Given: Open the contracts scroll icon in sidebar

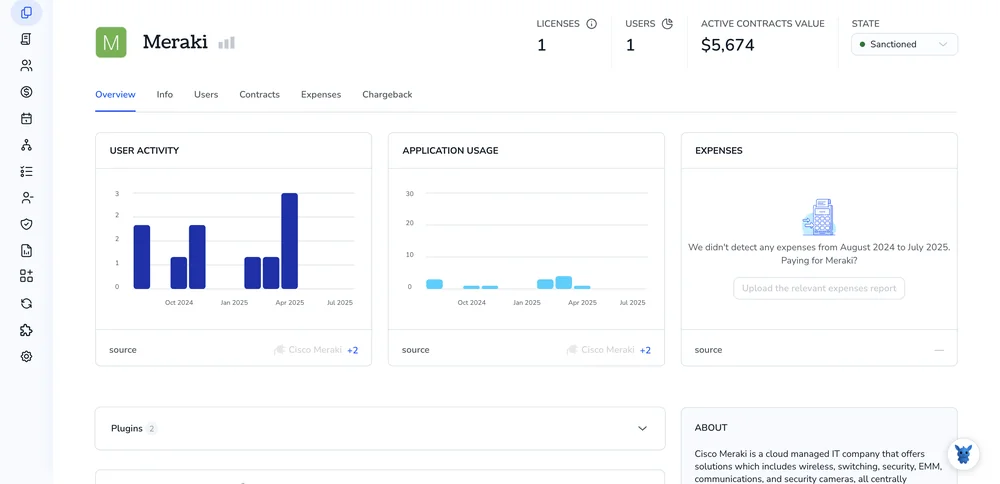Looking at the screenshot, I should 26,39.
